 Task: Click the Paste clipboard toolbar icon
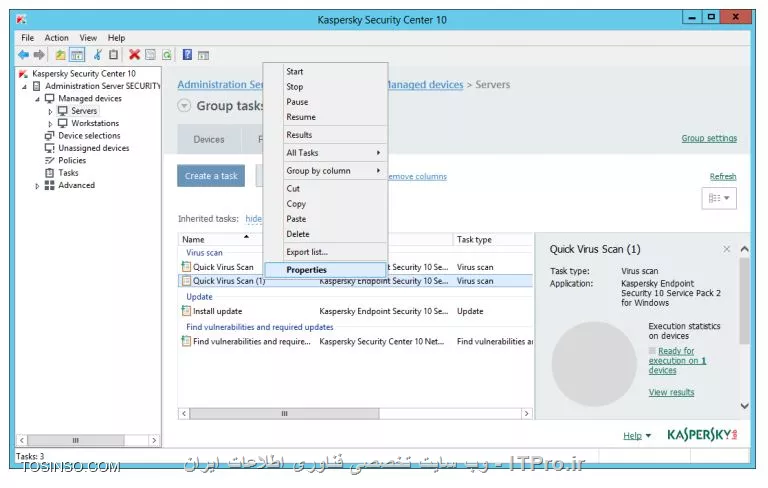pos(113,55)
